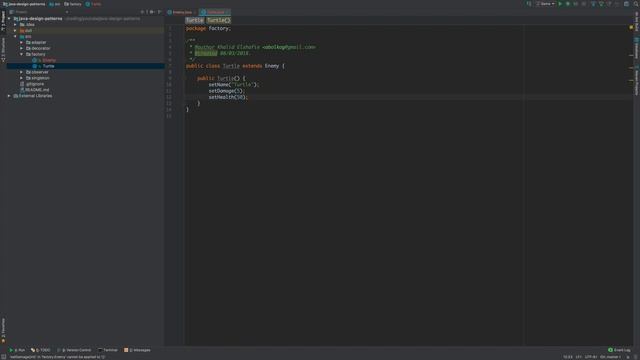Open the Structure side panel tab
Viewport: 640px width, 360px height.
tap(3, 50)
